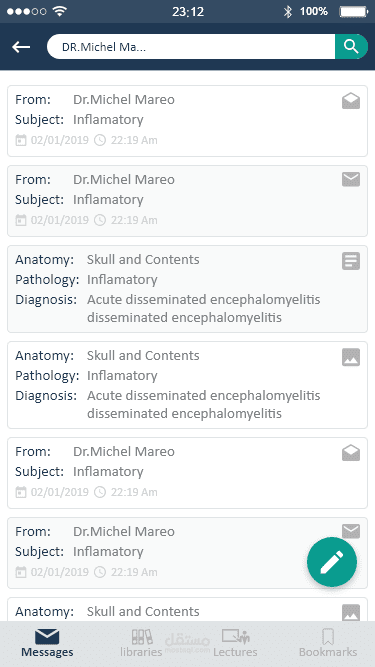Go to the Lectures tab

click(x=235, y=643)
